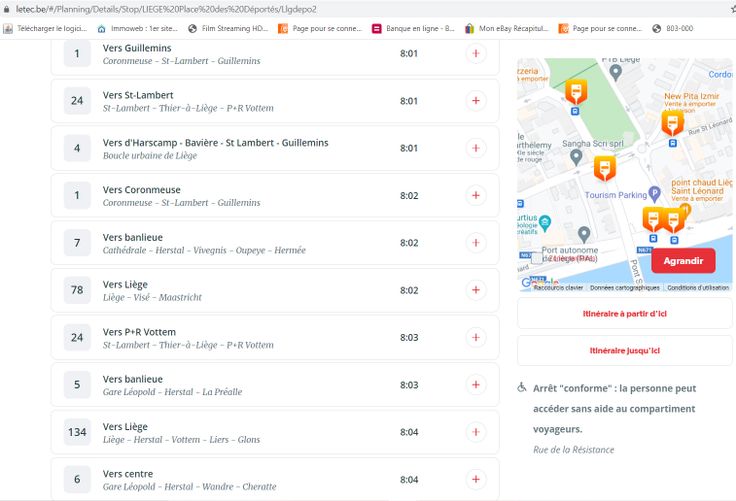
Task: Select the orange bus stop marker beside Sangha Scri sprl
Action: point(604,167)
